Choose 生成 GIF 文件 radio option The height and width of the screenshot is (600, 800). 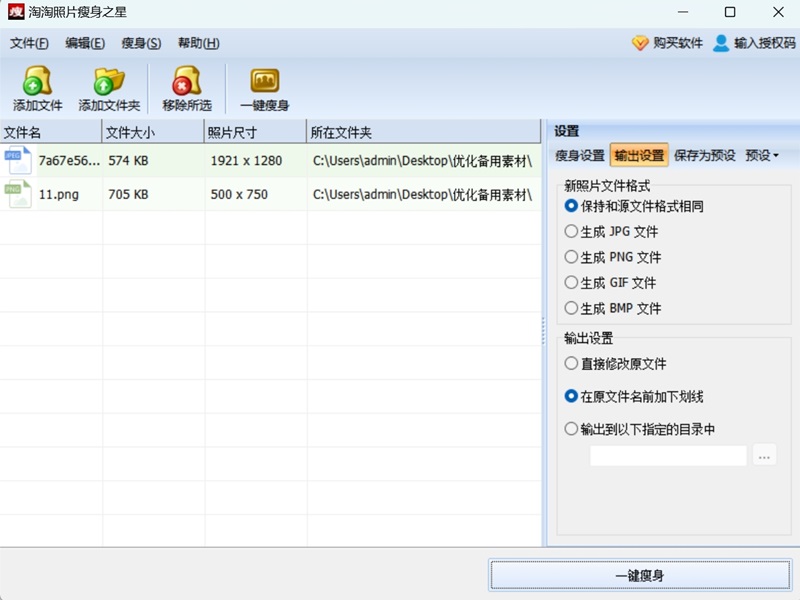(x=571, y=283)
